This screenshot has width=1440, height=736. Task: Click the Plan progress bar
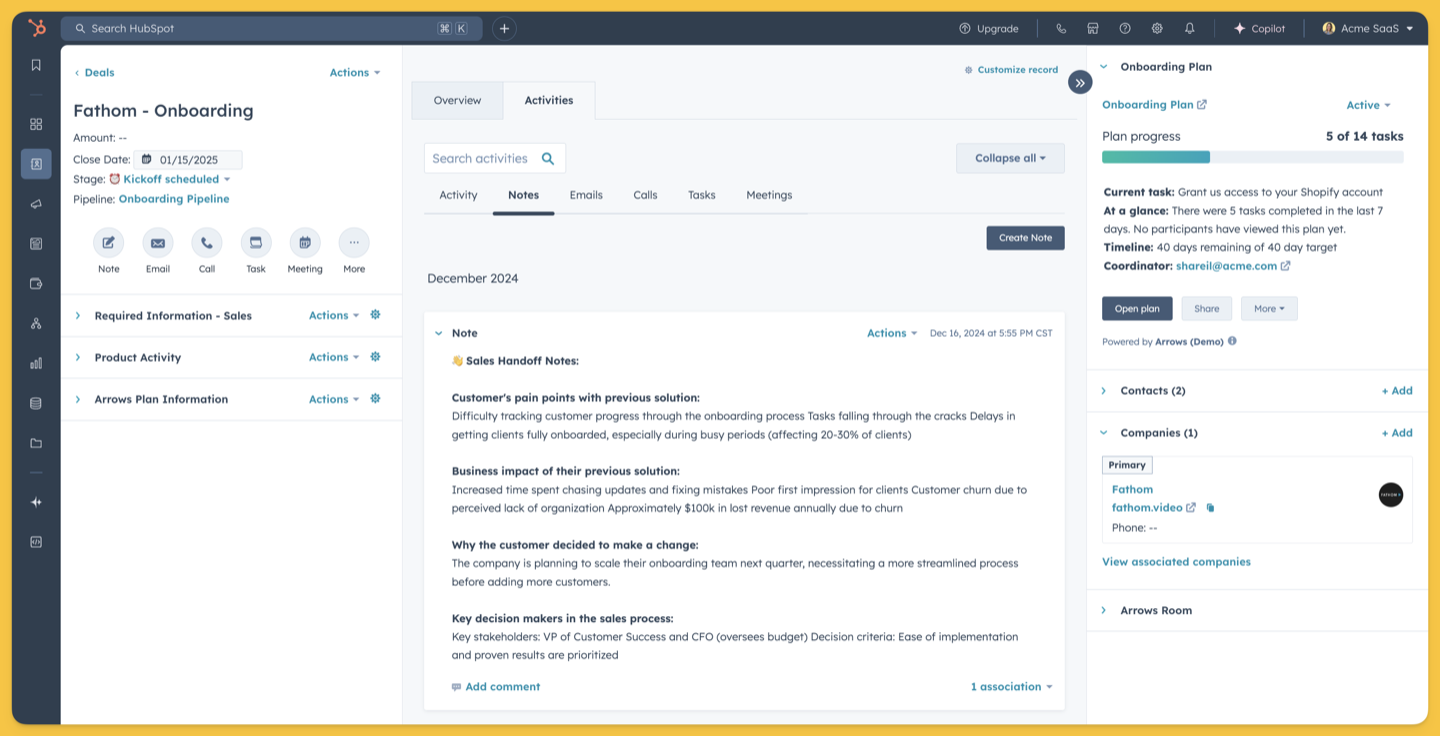pyautogui.click(x=1252, y=157)
